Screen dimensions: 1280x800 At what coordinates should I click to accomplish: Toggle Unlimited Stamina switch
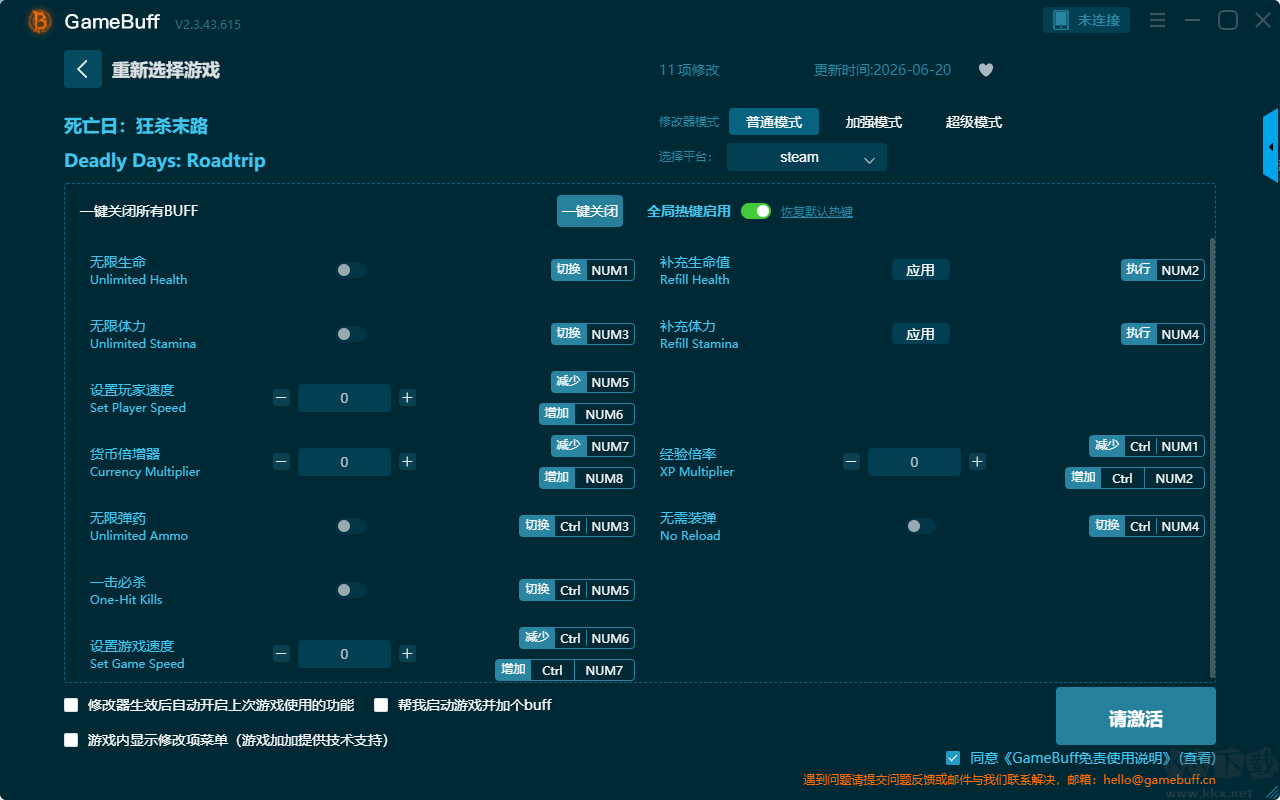coord(351,334)
